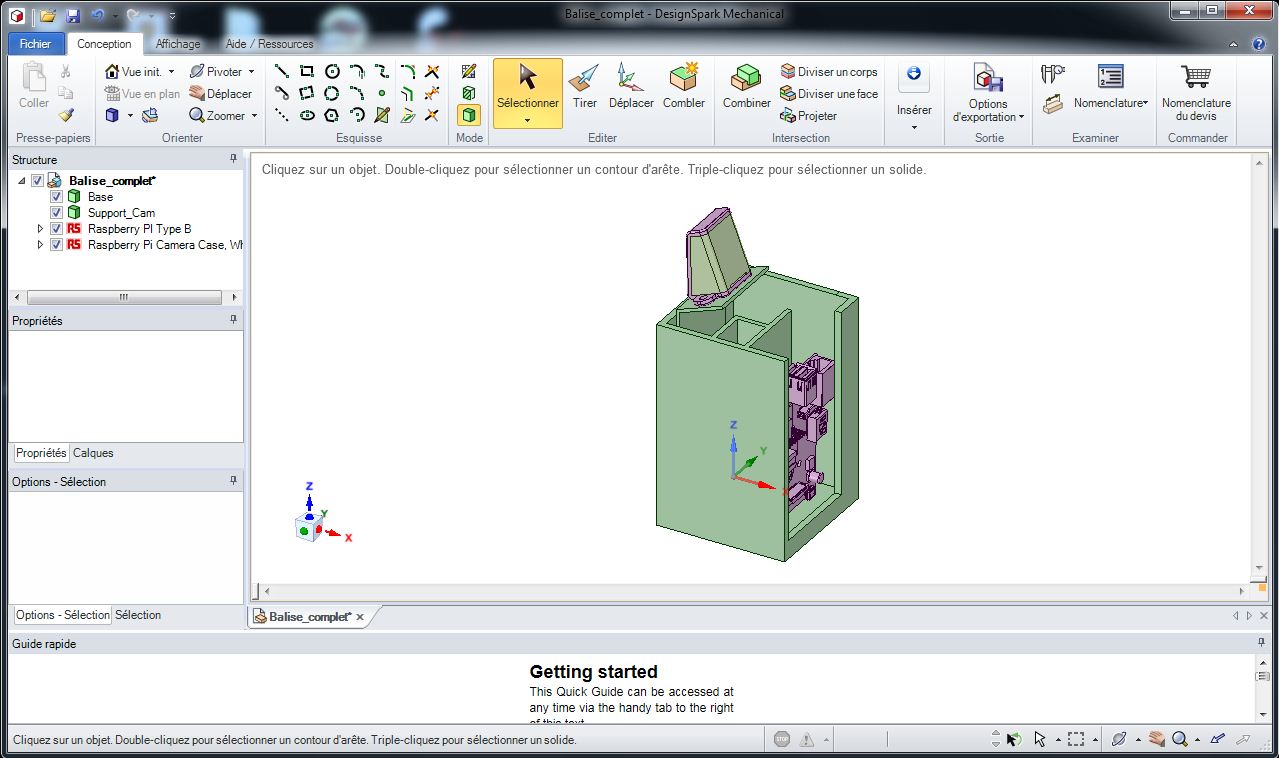The image size is (1279, 758).
Task: Switch to the Calques tab
Action: [x=93, y=453]
